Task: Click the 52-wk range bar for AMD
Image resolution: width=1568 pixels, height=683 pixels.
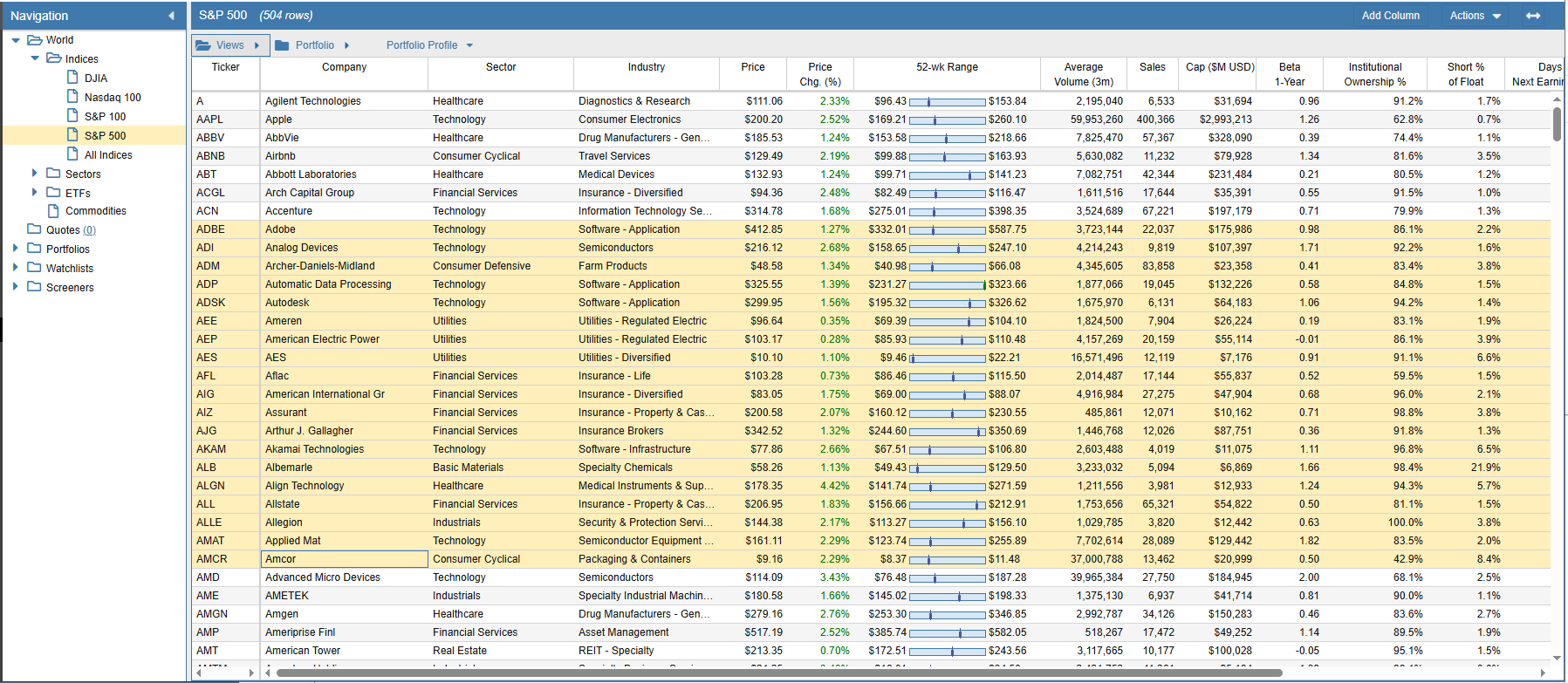Action: point(947,577)
